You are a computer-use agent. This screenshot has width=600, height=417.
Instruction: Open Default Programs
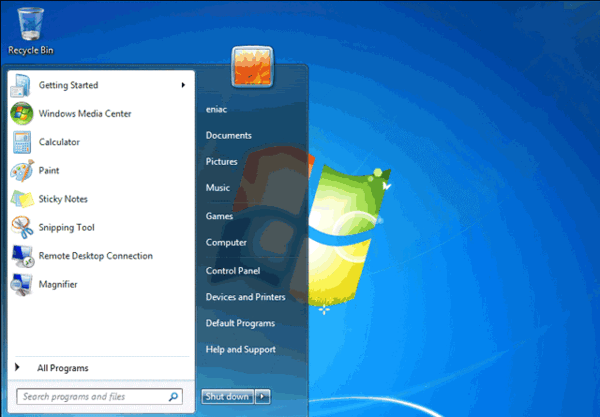pos(240,323)
